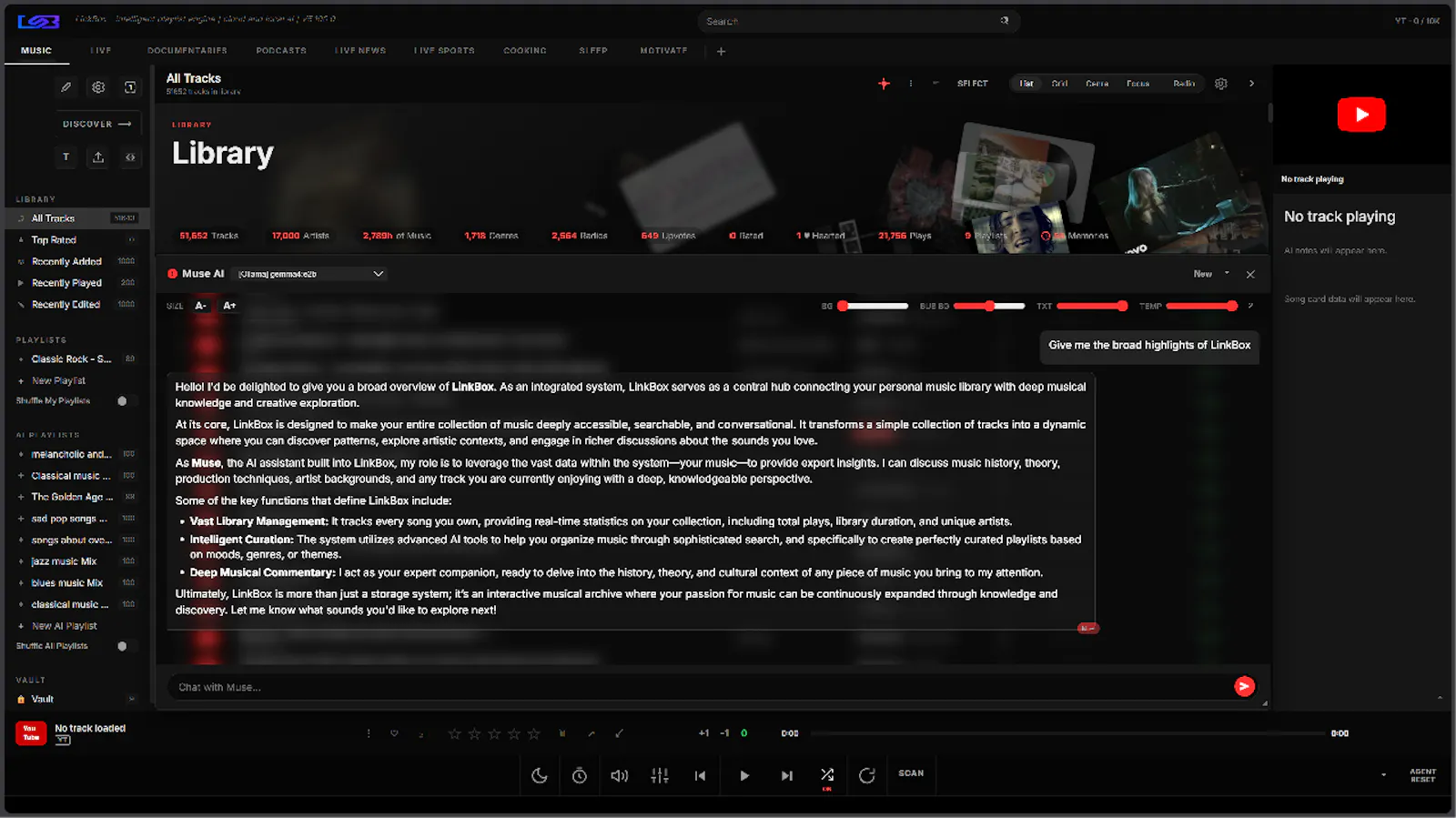1456x818 pixels.
Task: Click the T text icon in sidebar
Action: pyautogui.click(x=66, y=157)
